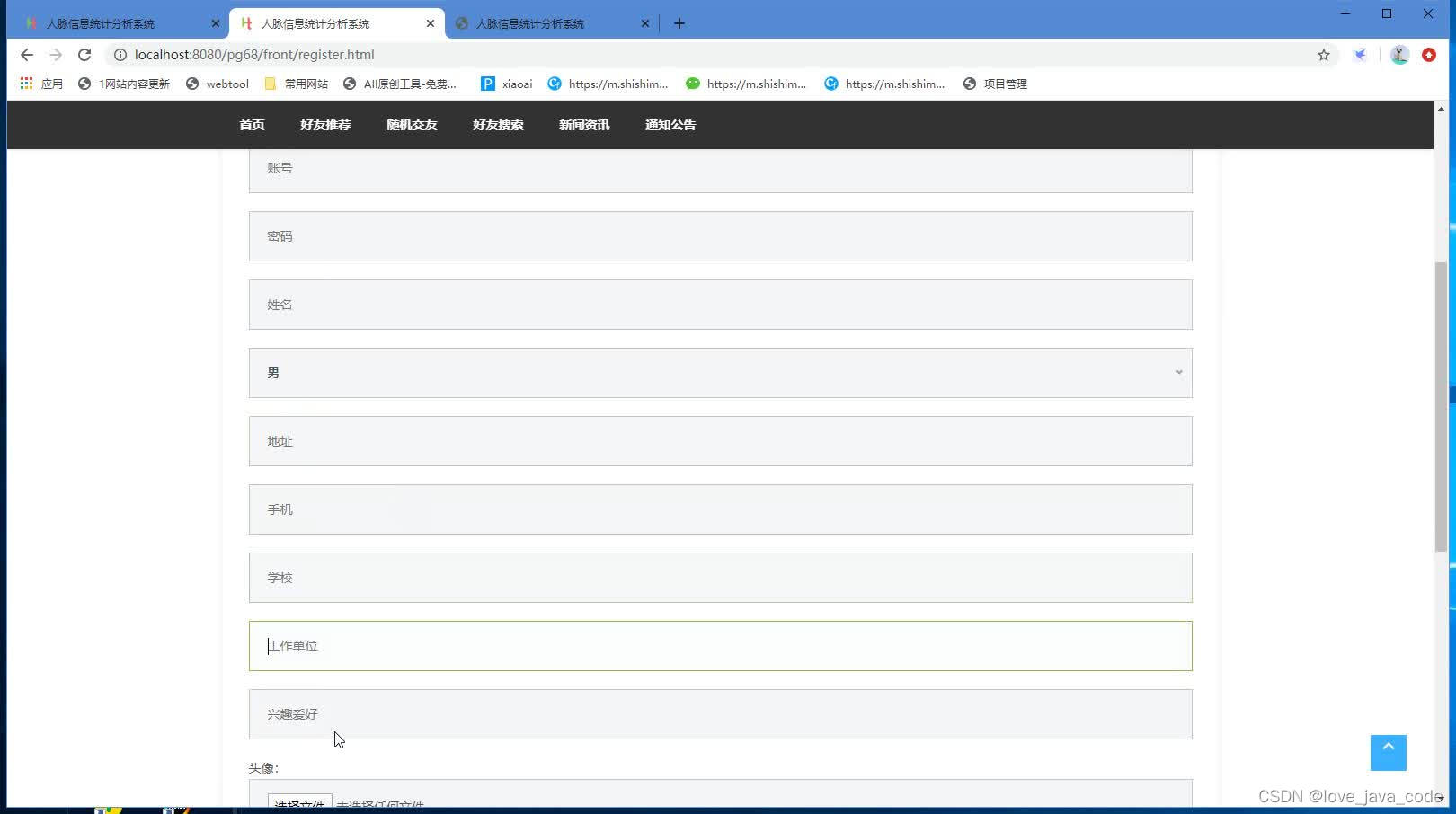Click the blue bird extension icon
This screenshot has height=814, width=1456.
[1361, 55]
